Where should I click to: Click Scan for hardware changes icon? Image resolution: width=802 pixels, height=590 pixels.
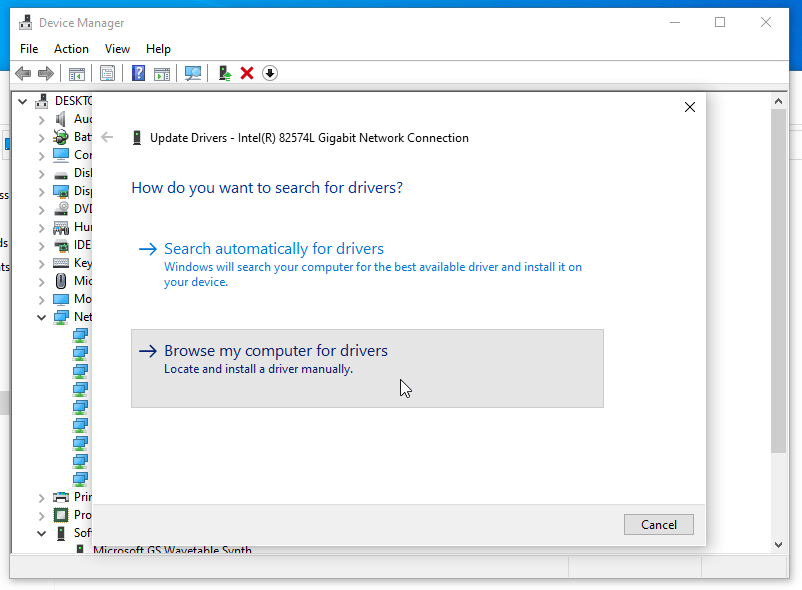pyautogui.click(x=193, y=74)
